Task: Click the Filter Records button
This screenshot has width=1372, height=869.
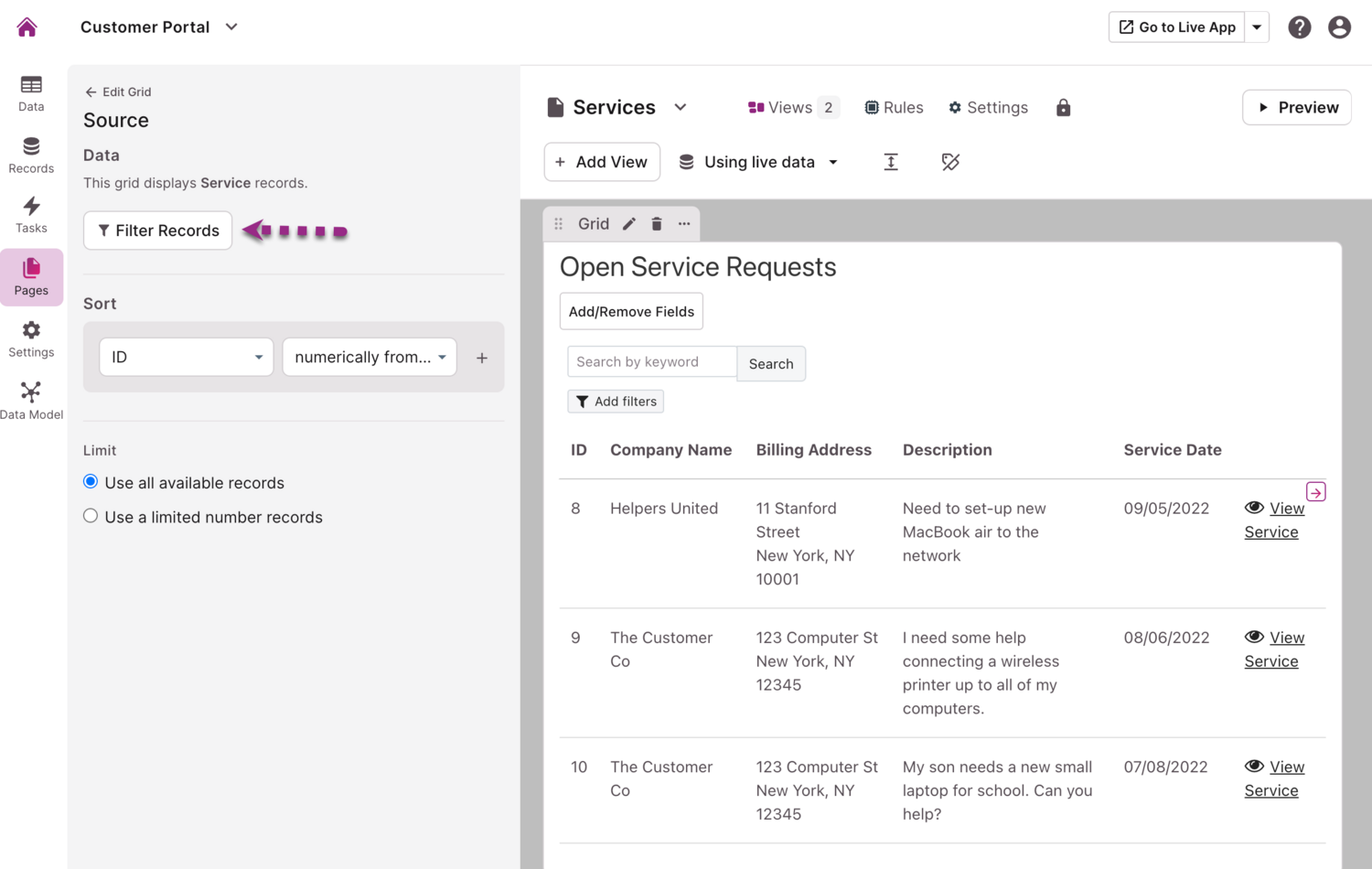Action: coord(158,231)
